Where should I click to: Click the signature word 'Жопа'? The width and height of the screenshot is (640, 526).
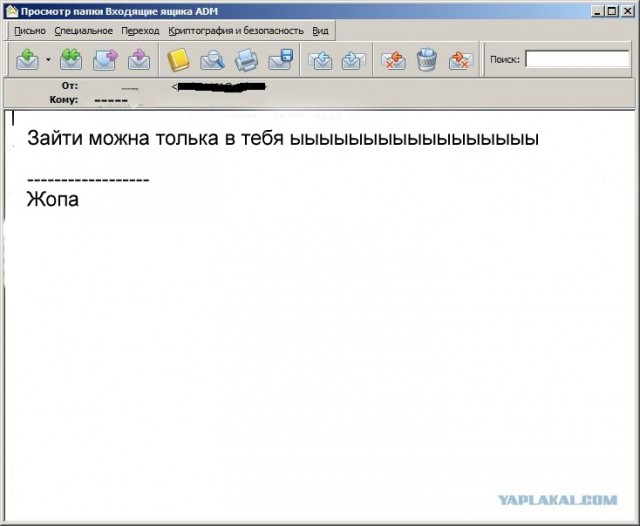pos(53,200)
